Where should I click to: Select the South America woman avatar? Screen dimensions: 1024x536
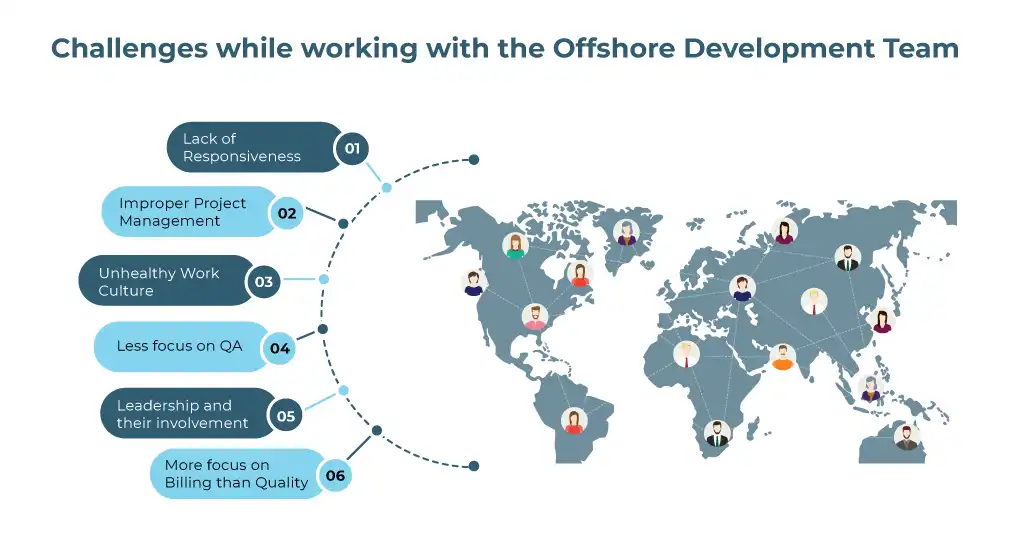tap(574, 421)
